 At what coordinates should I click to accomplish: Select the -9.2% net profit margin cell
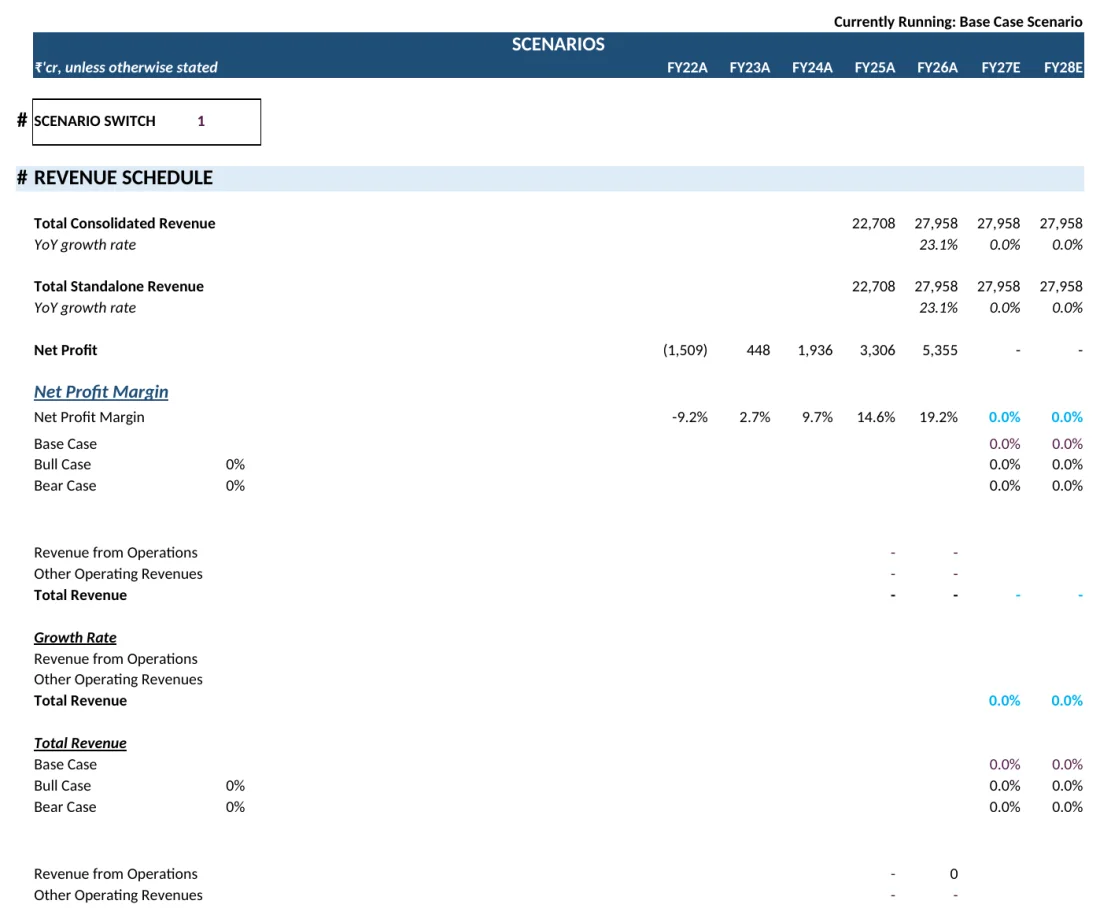coord(690,417)
